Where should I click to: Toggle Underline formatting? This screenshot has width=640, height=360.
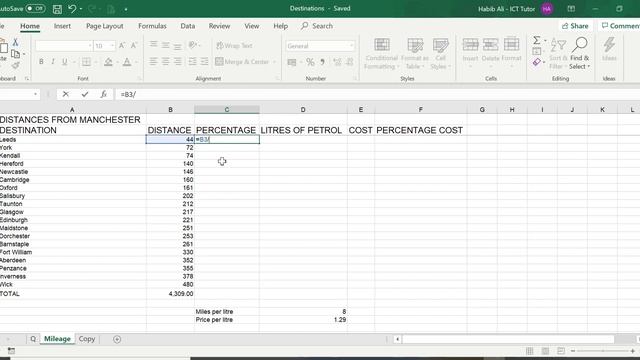point(64,62)
